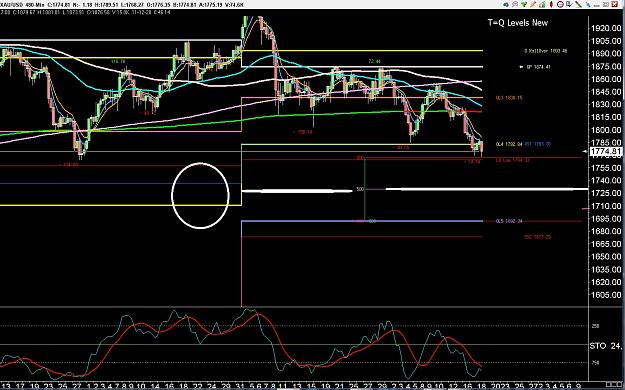Click the 'T=Q Levels New' chart label

coord(518,23)
